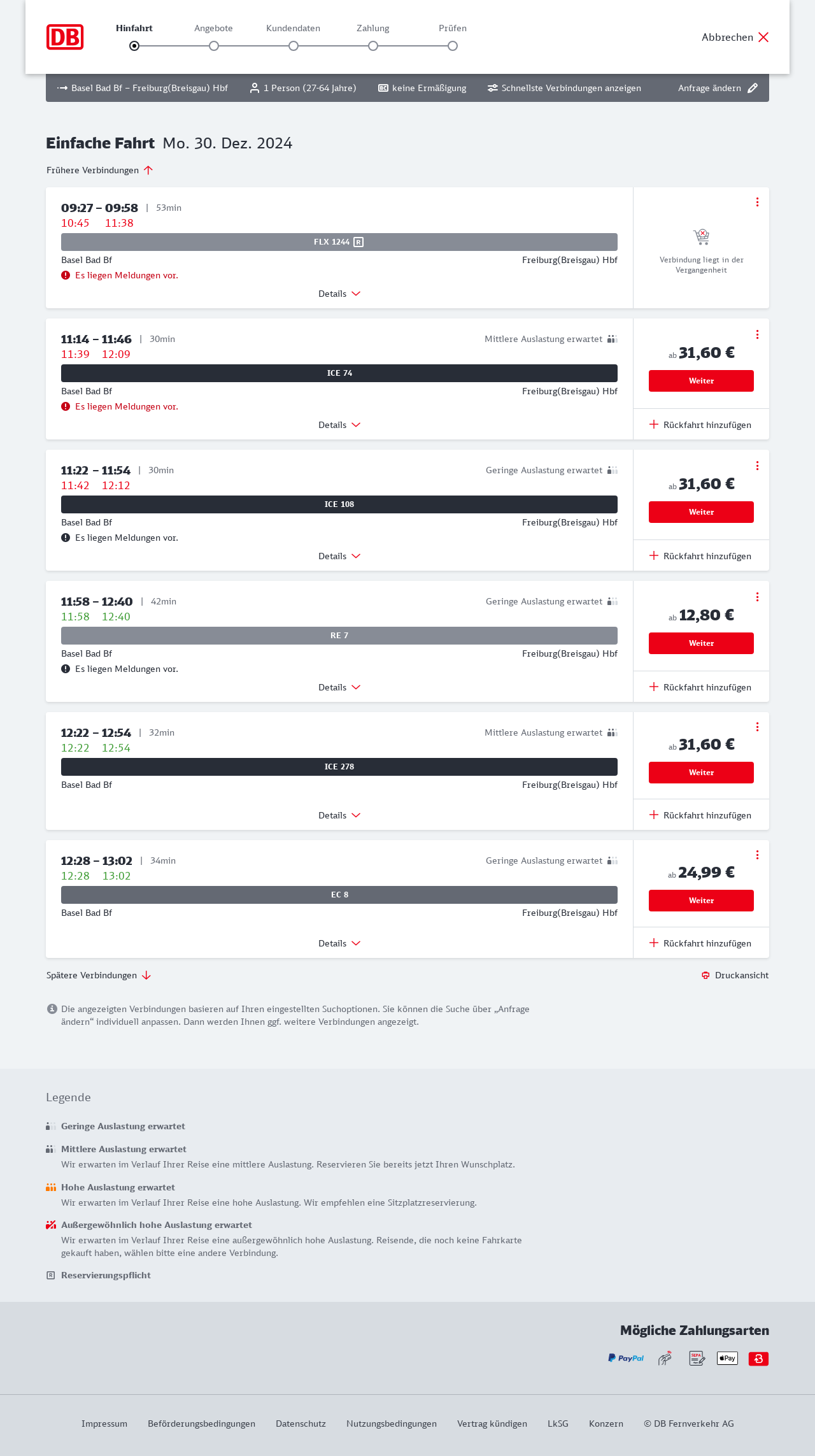Screen dimensions: 815x1456
Task: Click the PayPal payment icon
Action: pyautogui.click(x=626, y=1358)
